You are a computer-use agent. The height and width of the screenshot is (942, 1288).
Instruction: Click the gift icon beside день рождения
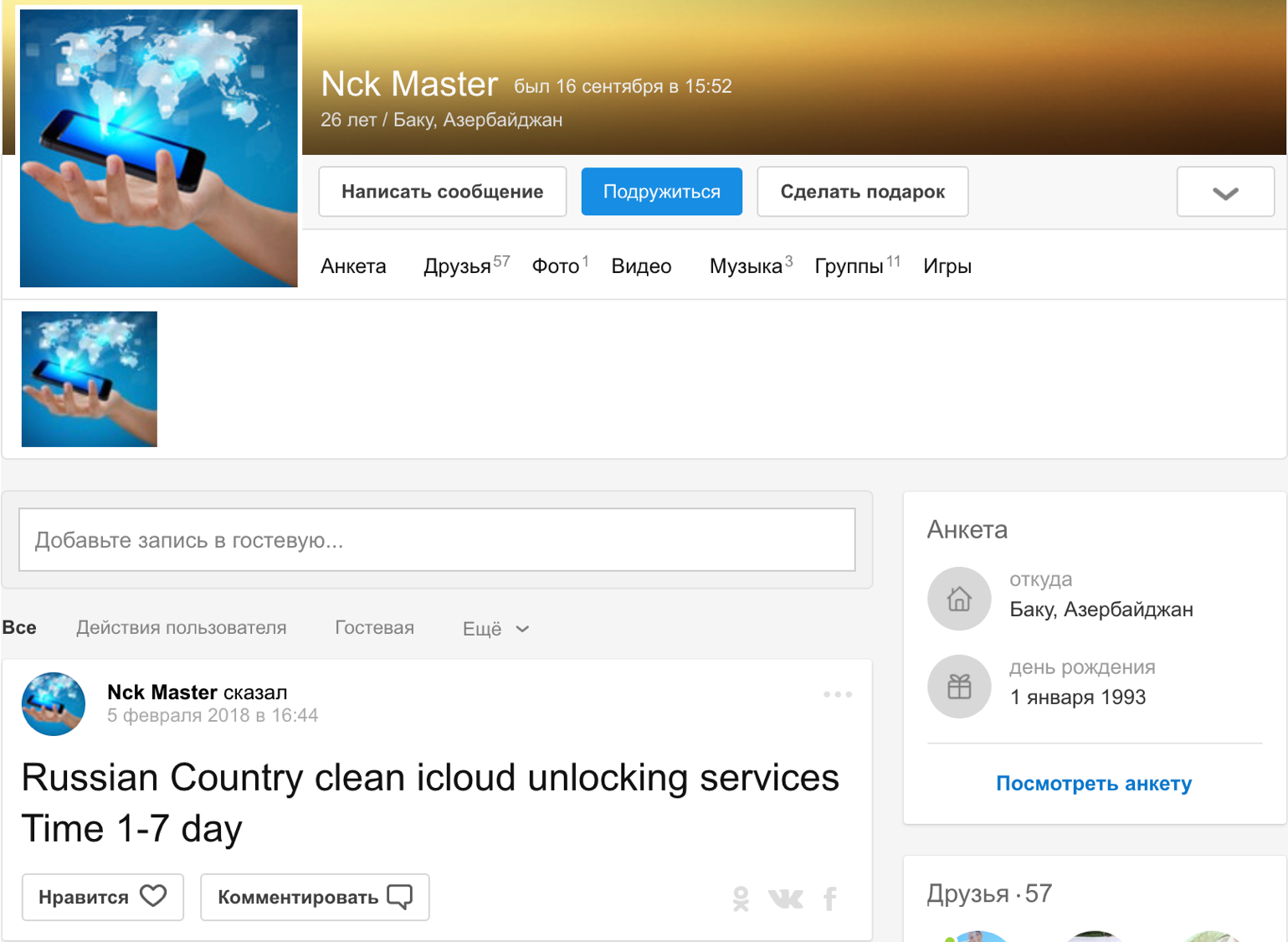tap(959, 687)
